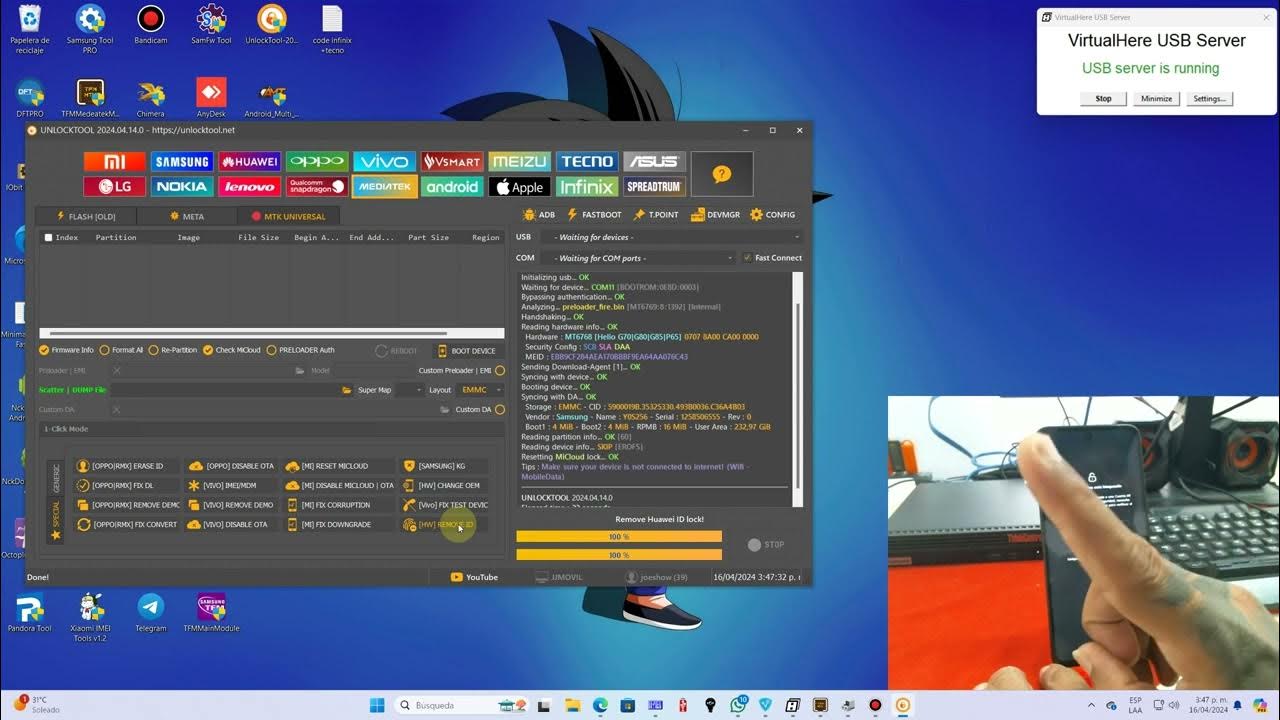Open the Layout EMMC dropdown
Screen dimensions: 1280x720
pos(479,390)
